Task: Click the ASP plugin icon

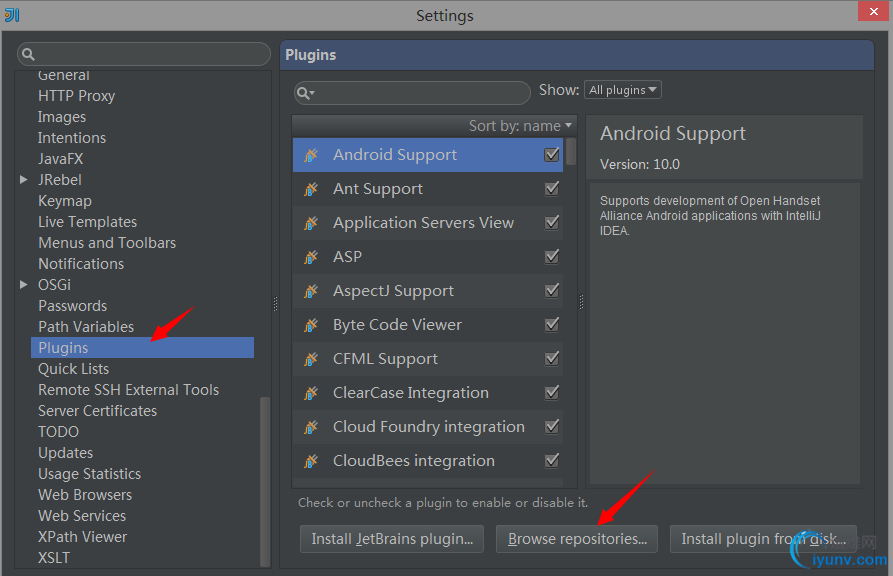Action: pyautogui.click(x=311, y=257)
